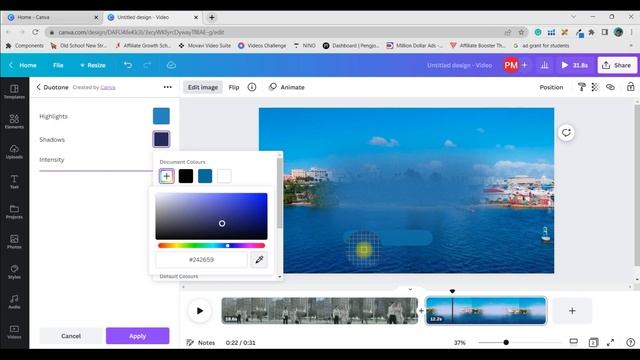Image resolution: width=640 pixels, height=360 pixels.
Task: Select the black-and-white timeline clip
Action: pos(320,311)
